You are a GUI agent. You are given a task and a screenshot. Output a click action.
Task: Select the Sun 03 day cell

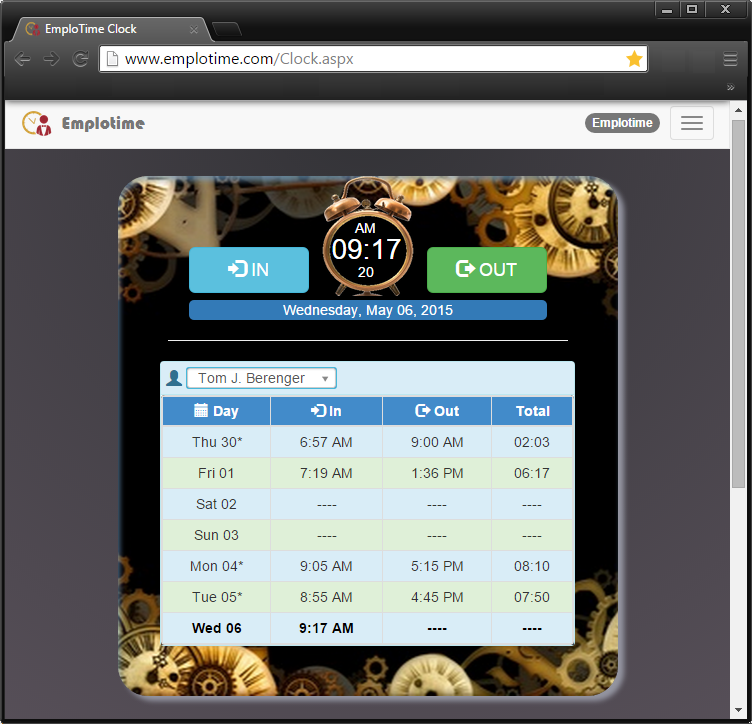click(x=216, y=535)
